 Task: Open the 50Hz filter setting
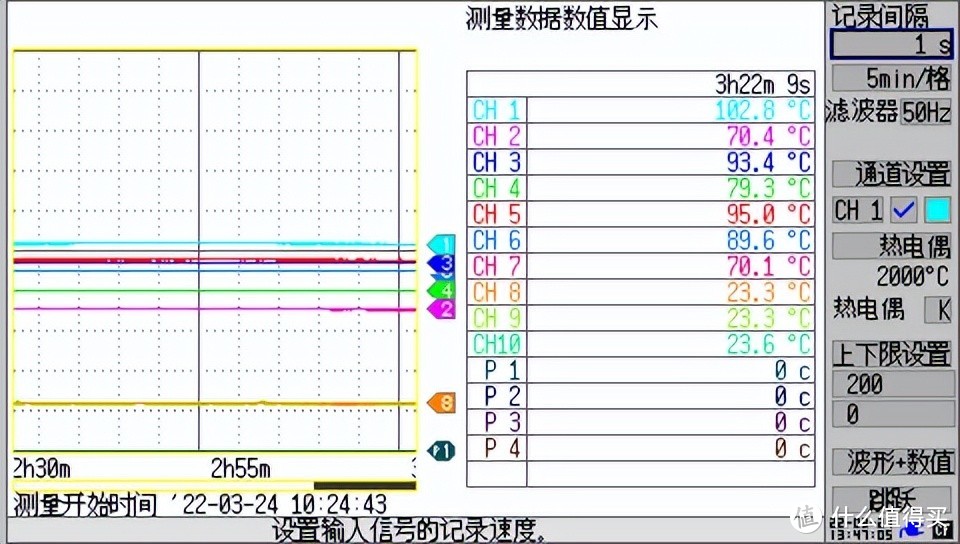[x=926, y=112]
